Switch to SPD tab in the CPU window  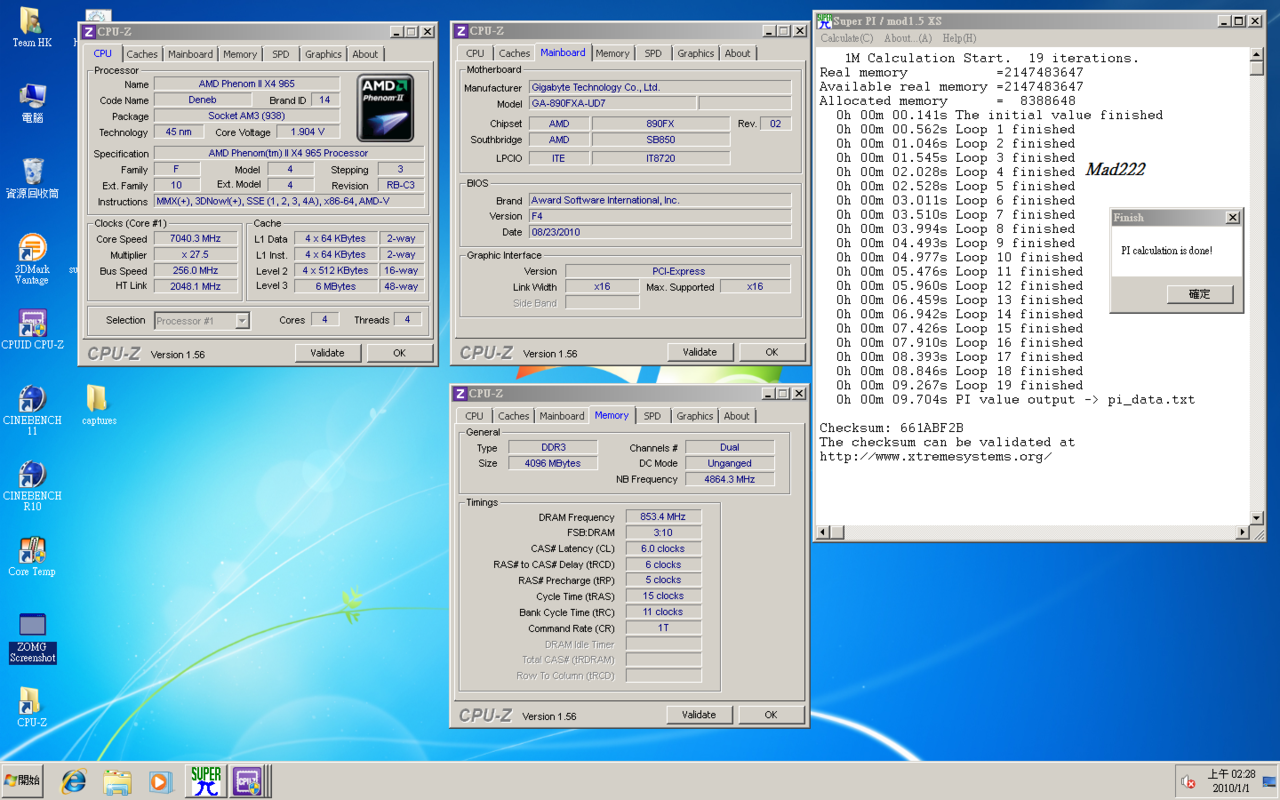point(281,54)
